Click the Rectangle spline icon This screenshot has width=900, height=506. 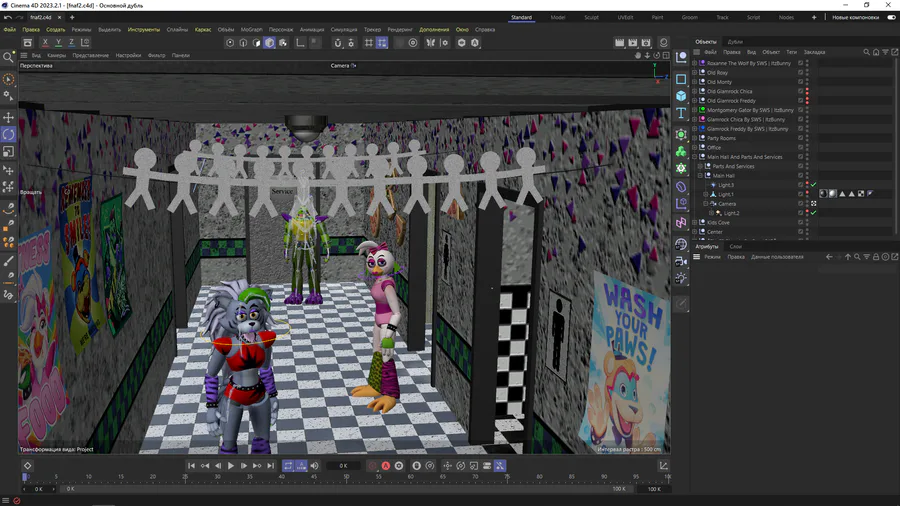coord(681,79)
